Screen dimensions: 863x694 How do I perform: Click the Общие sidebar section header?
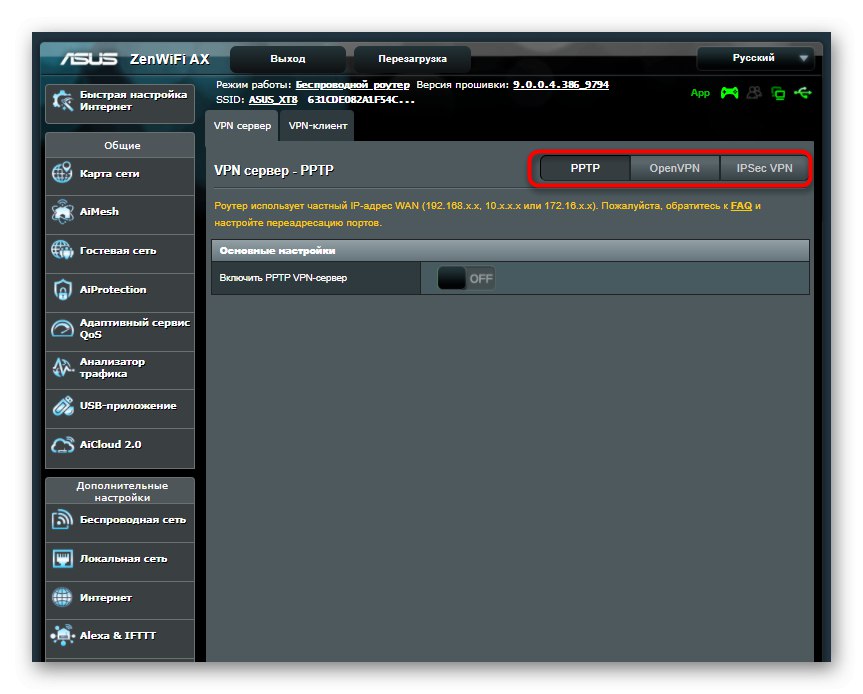(x=122, y=145)
